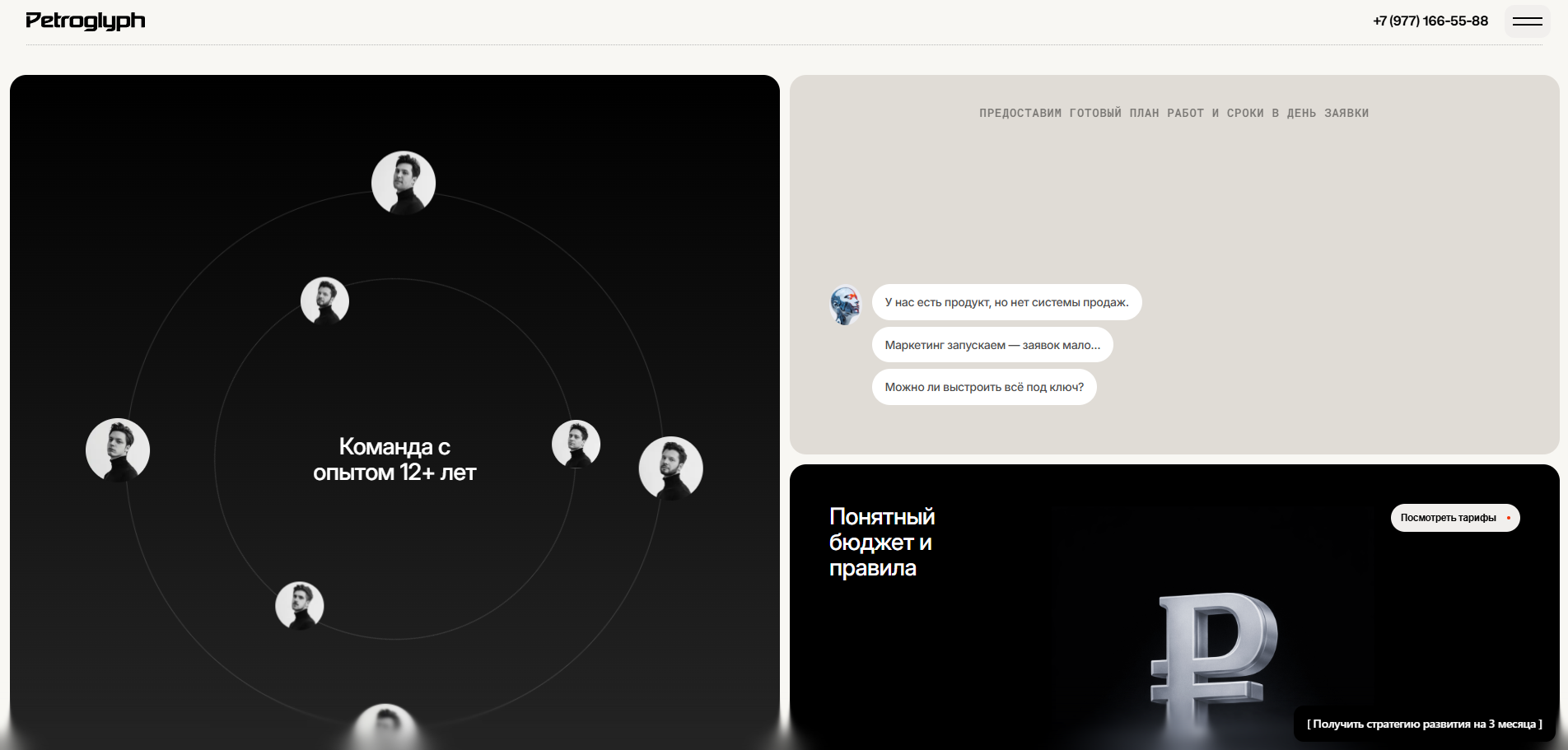Click upper-left portrait on the inner orbit
The image size is (1568, 750).
(x=324, y=301)
